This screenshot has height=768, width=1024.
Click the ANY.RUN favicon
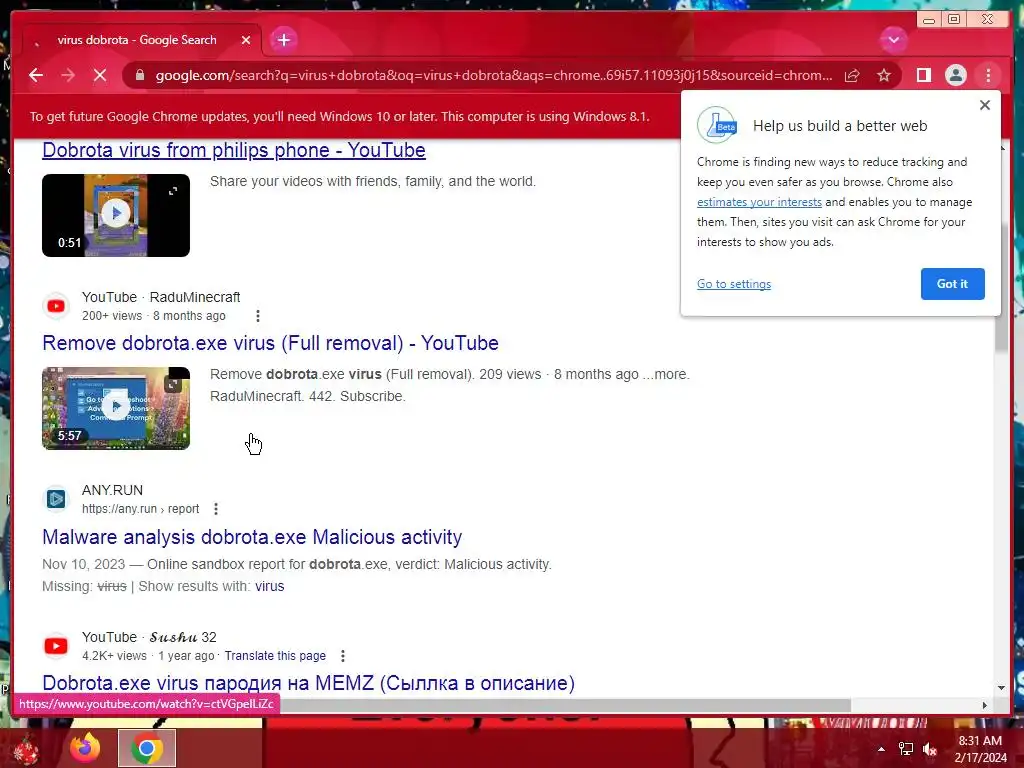pos(56,499)
